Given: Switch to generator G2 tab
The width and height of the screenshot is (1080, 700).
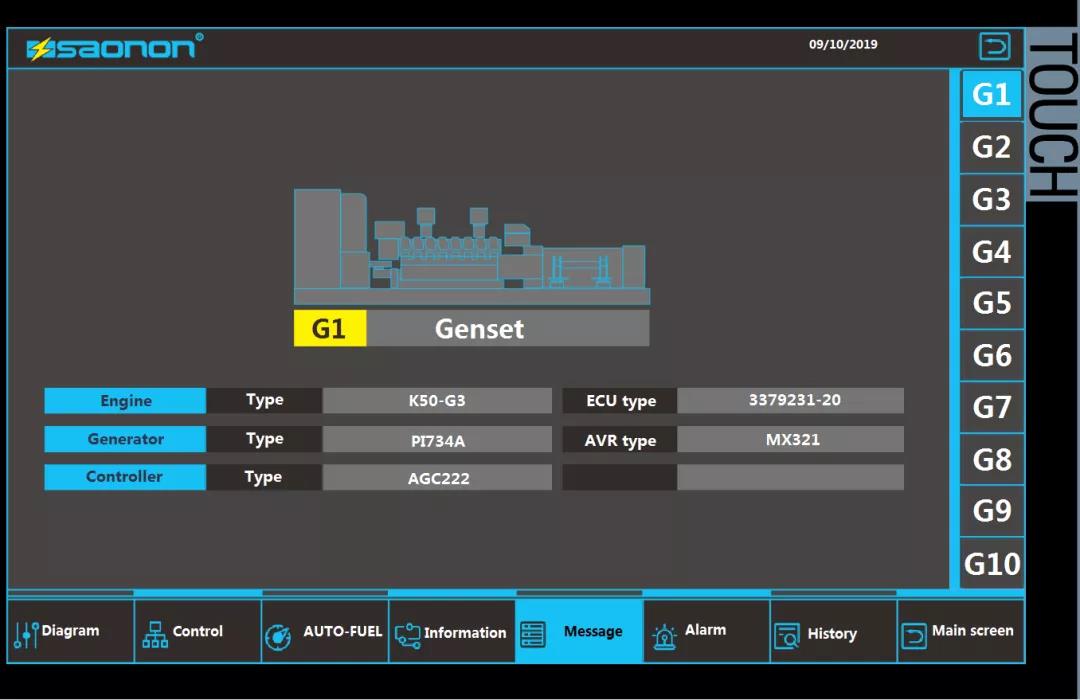Looking at the screenshot, I should pyautogui.click(x=991, y=147).
